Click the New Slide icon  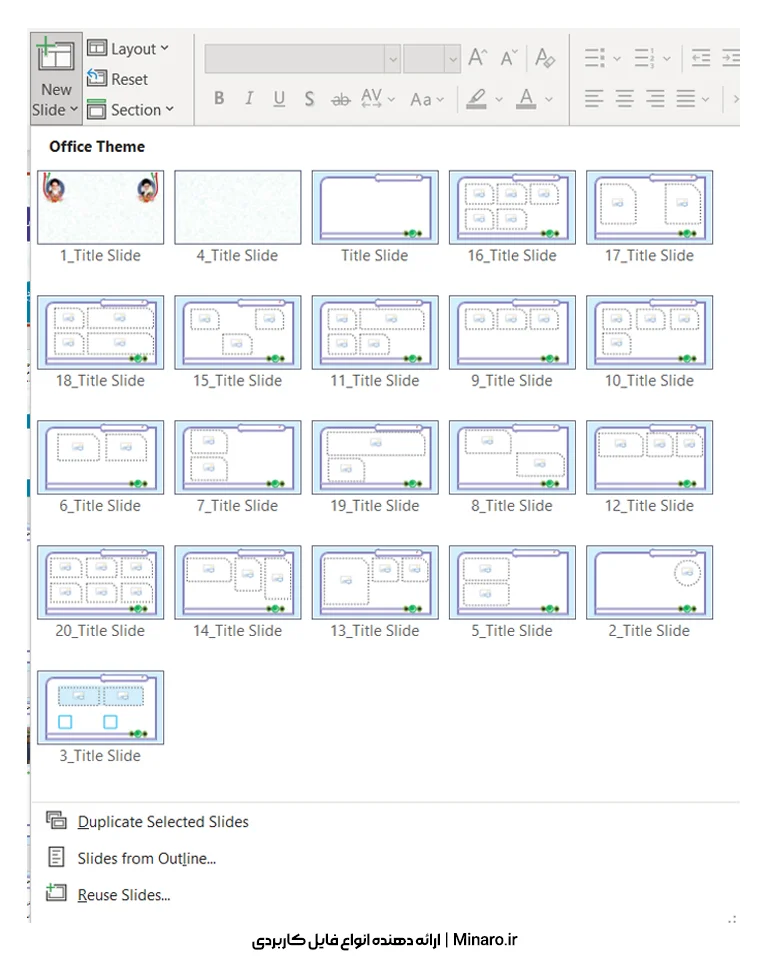(x=56, y=54)
